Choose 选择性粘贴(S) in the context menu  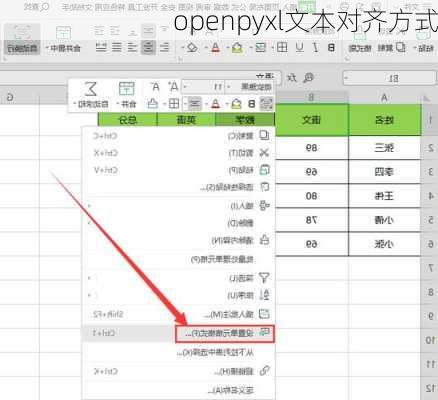tap(178, 187)
